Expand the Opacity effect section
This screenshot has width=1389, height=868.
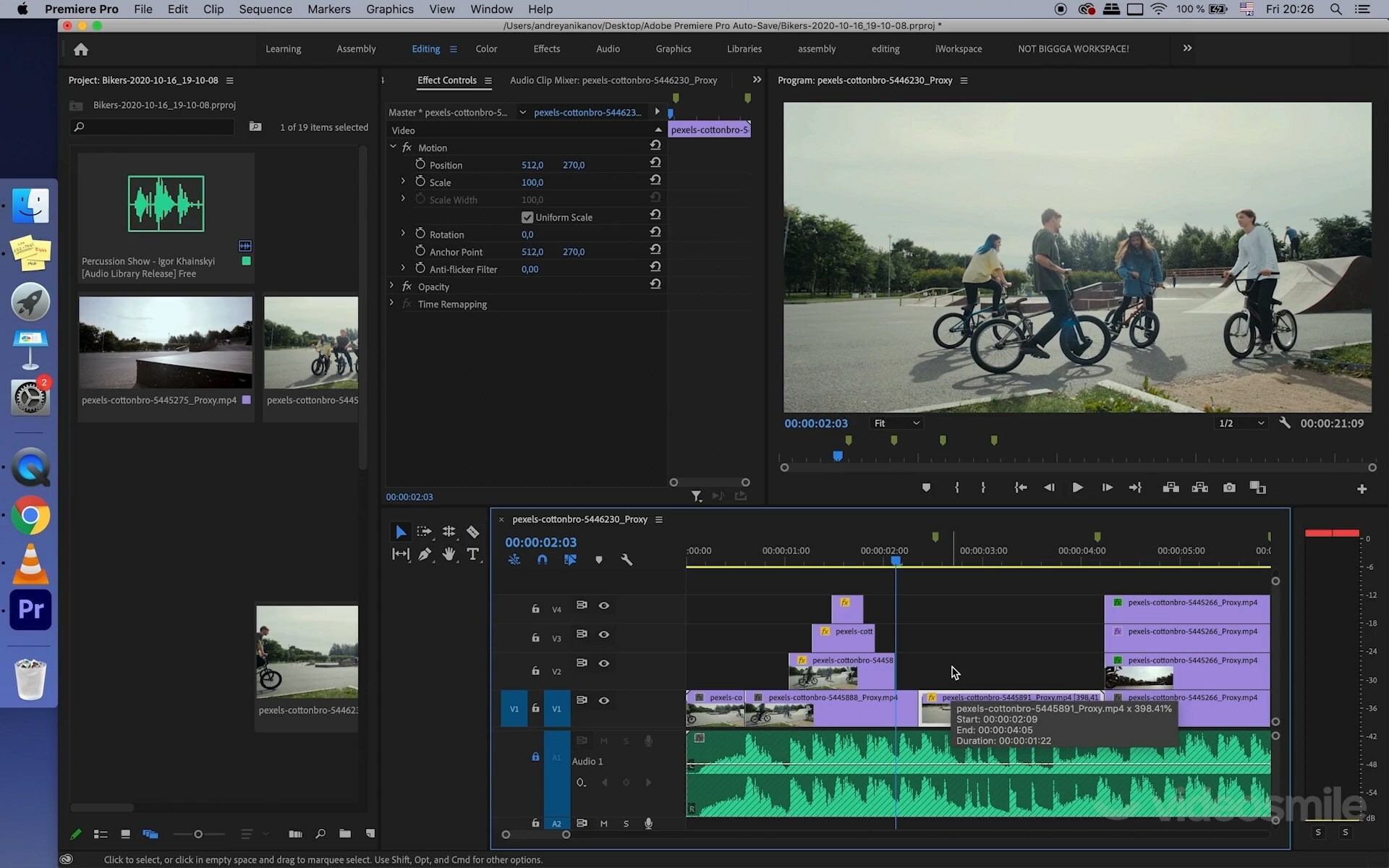click(392, 286)
